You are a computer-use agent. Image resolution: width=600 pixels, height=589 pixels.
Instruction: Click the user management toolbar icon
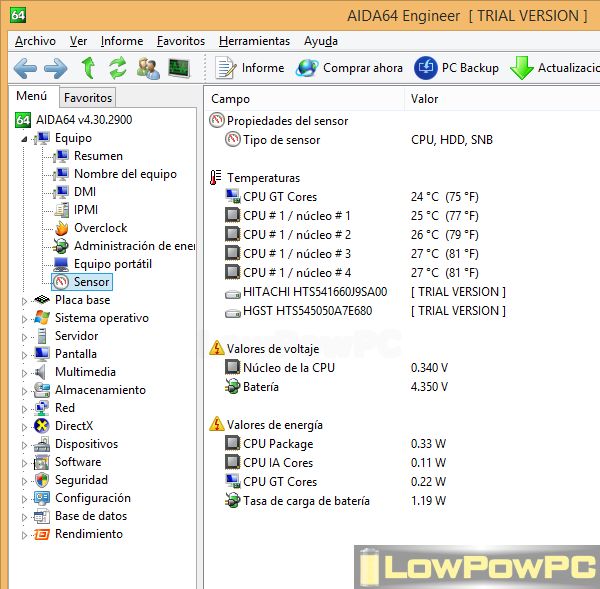coord(148,68)
